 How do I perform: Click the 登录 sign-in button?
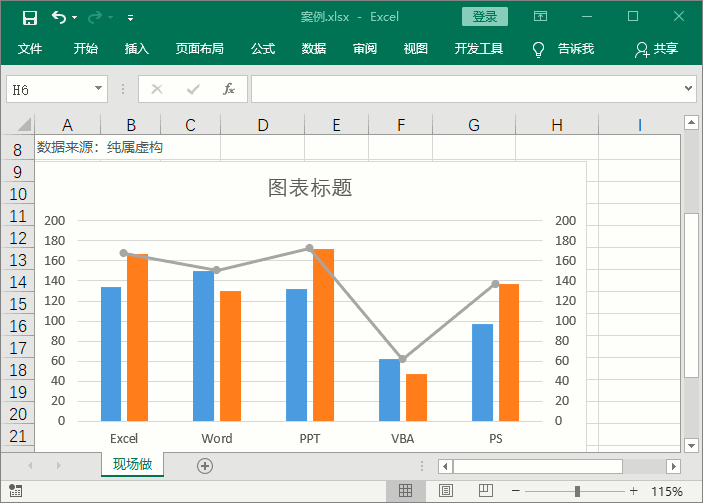coord(485,17)
